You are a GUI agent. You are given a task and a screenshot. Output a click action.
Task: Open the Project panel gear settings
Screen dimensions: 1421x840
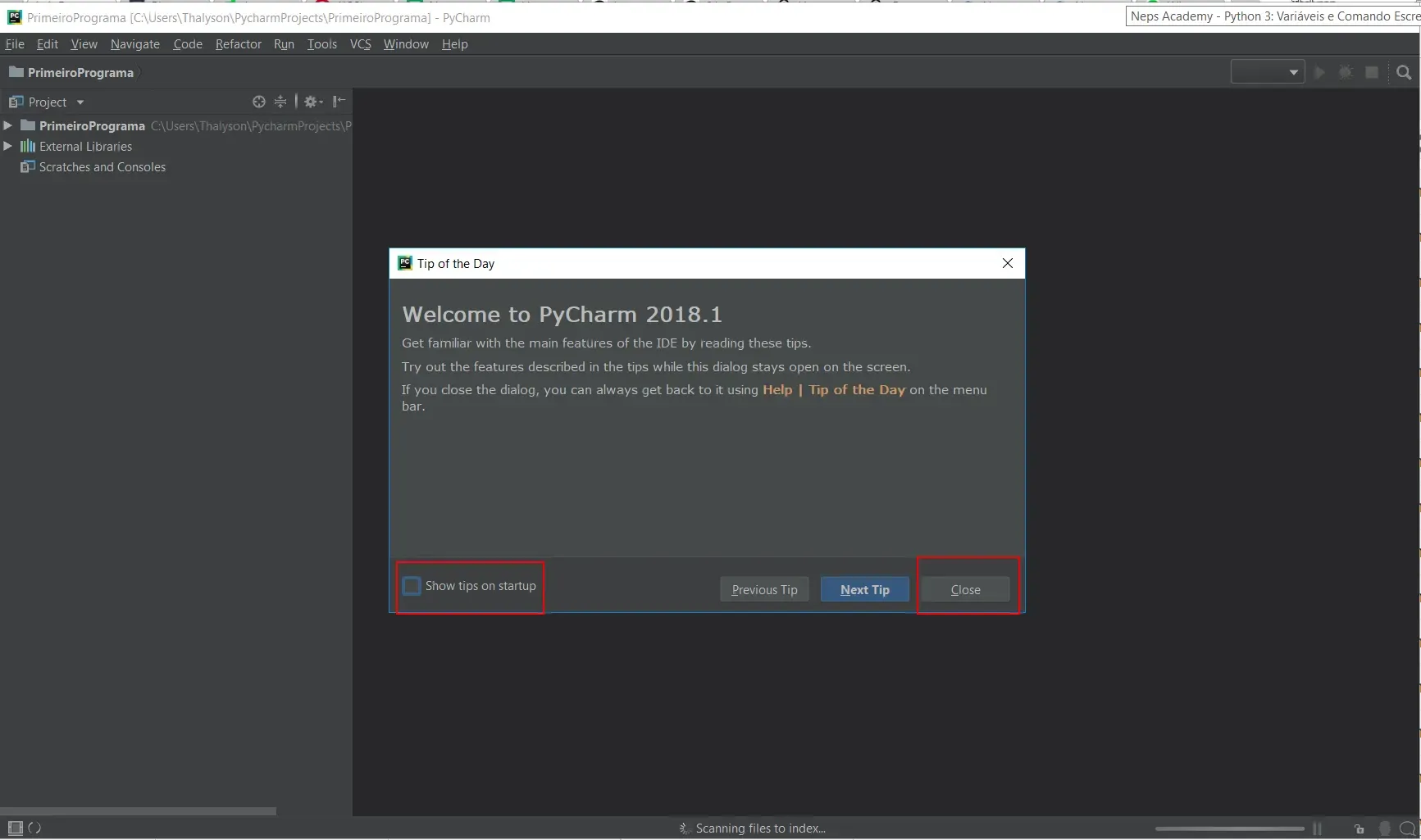point(313,102)
